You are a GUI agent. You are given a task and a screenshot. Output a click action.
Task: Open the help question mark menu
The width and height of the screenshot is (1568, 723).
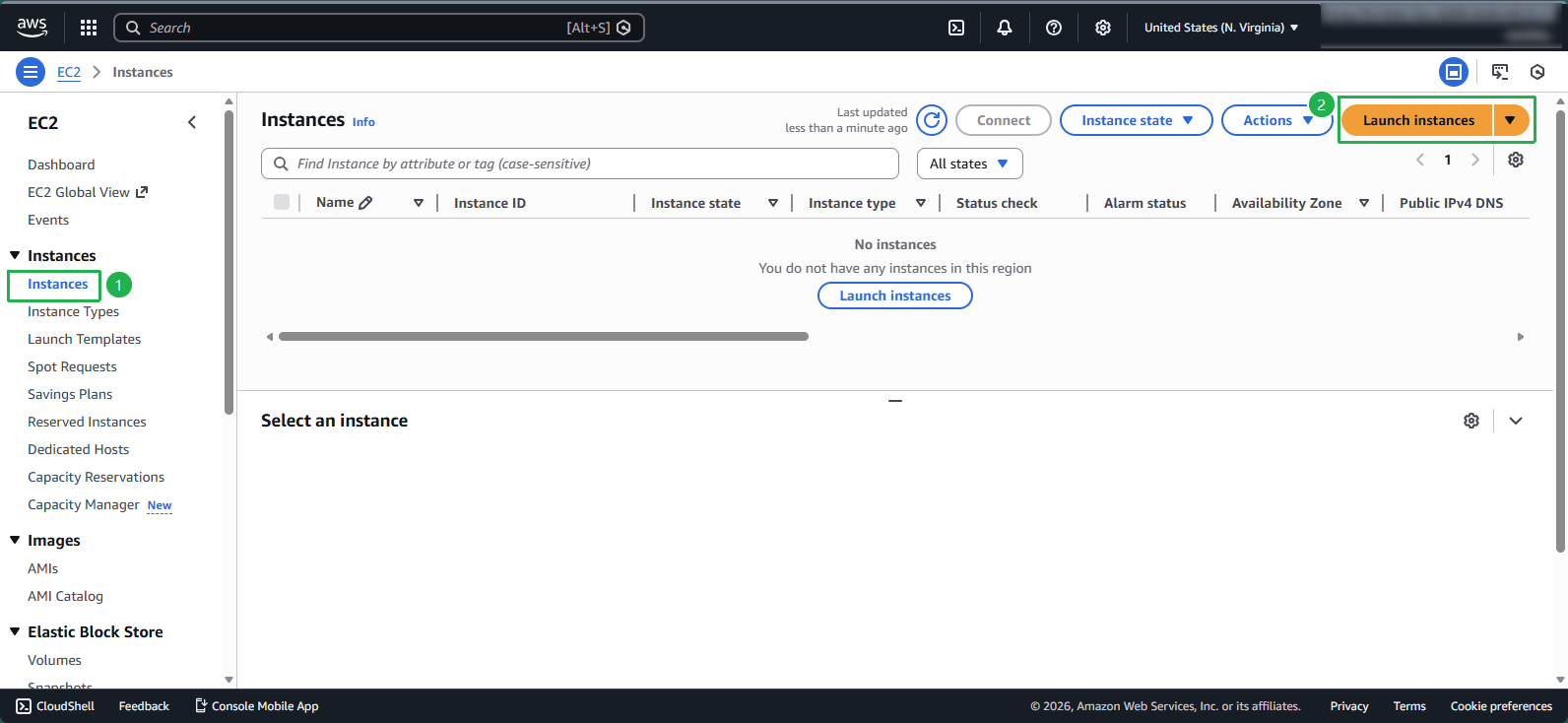[x=1054, y=28]
